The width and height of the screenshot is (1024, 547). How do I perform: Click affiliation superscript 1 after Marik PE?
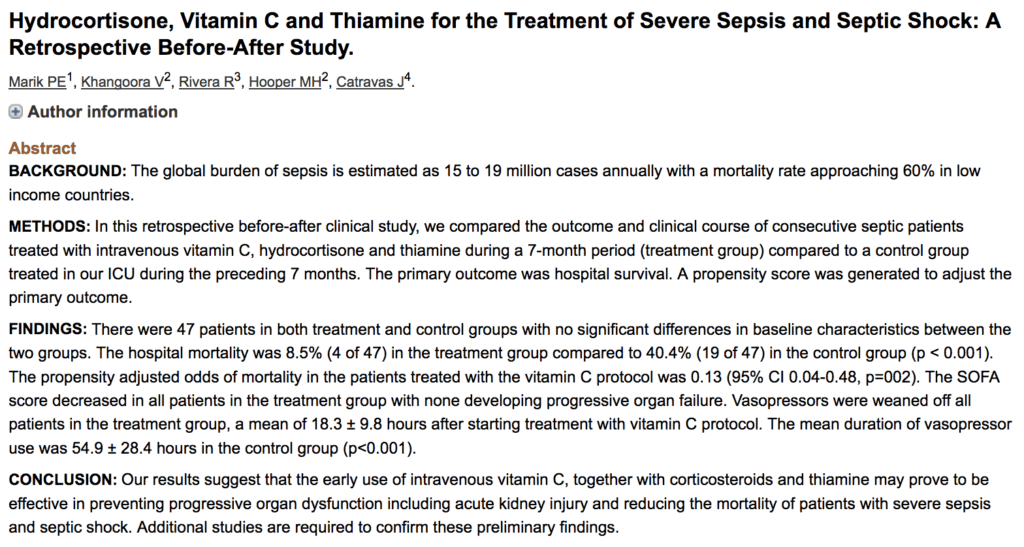70,78
